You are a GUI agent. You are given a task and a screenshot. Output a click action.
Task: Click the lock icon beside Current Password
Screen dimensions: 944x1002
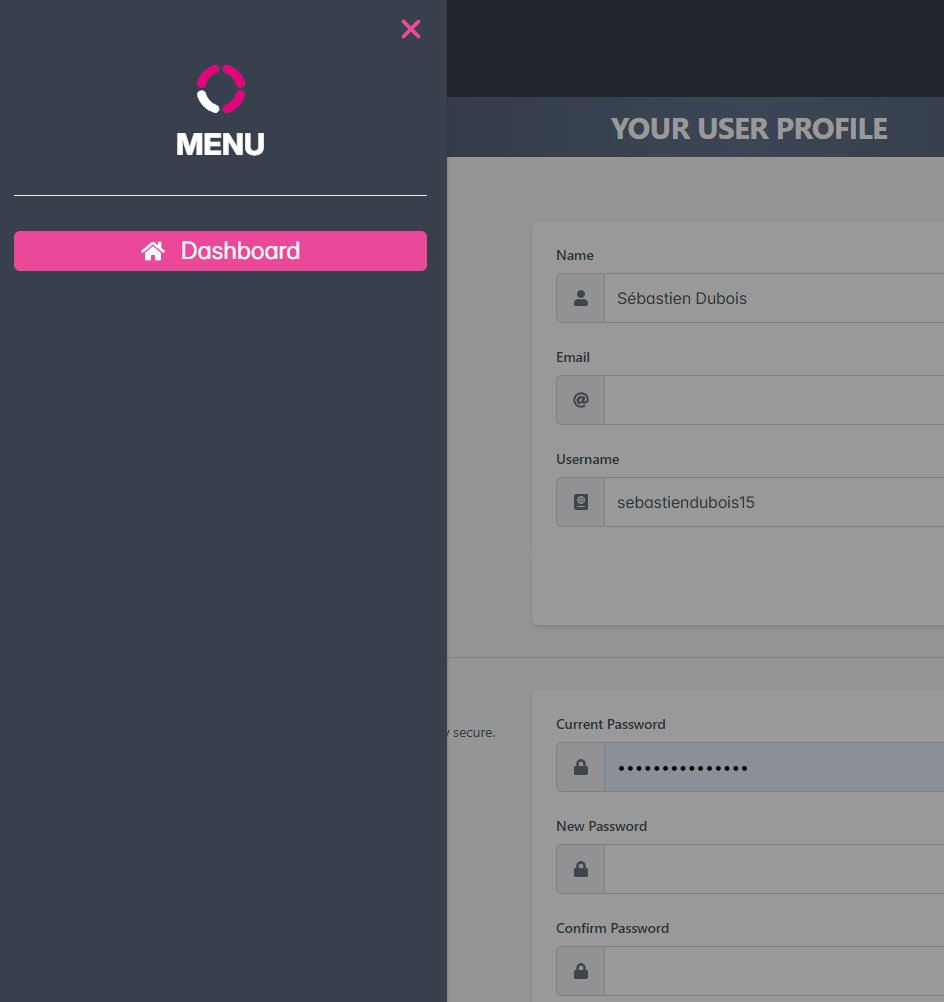click(x=581, y=767)
